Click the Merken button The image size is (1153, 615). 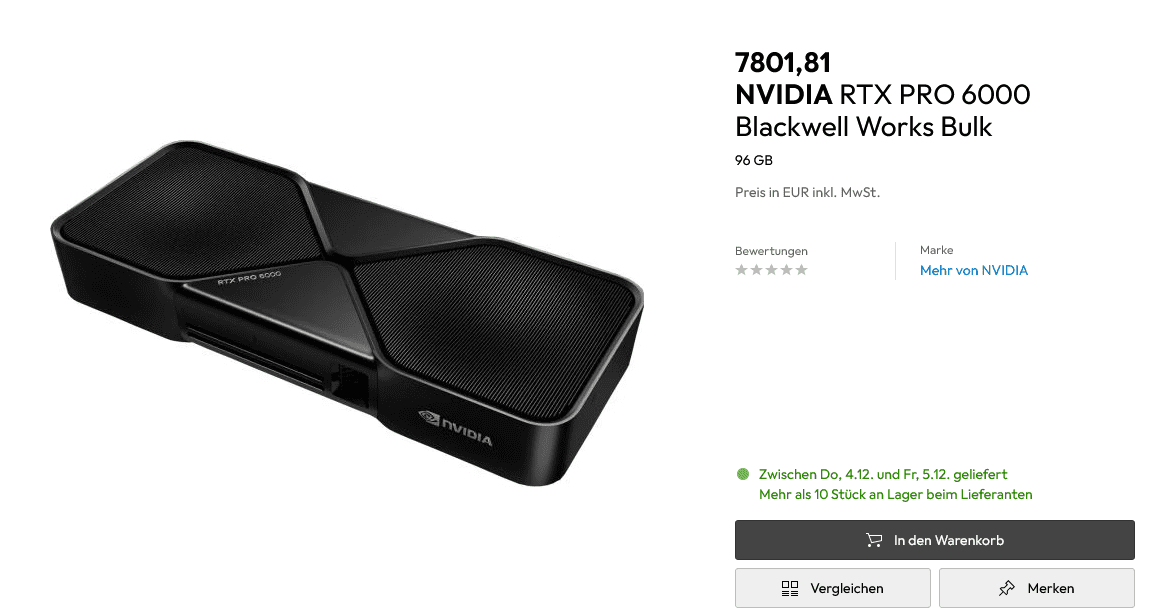tap(1037, 589)
